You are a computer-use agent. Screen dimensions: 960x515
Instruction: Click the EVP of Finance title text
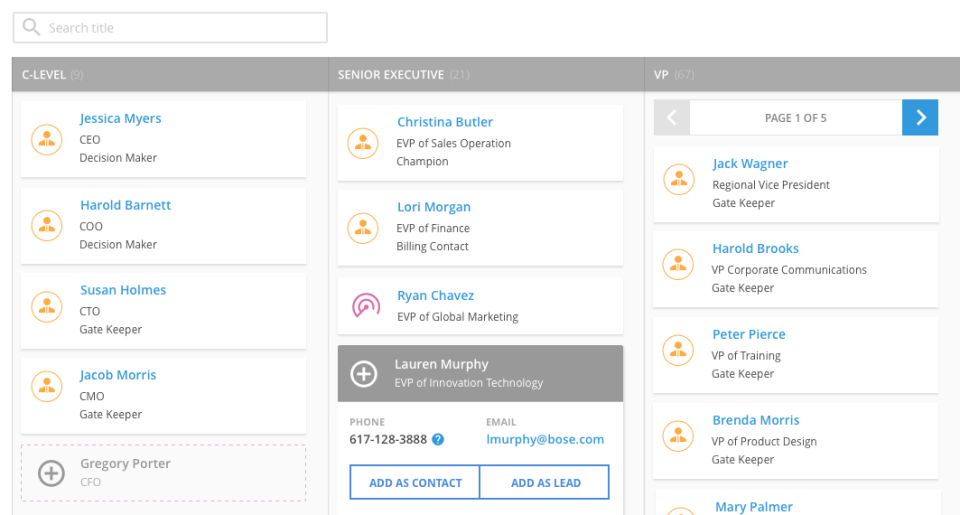click(x=433, y=228)
